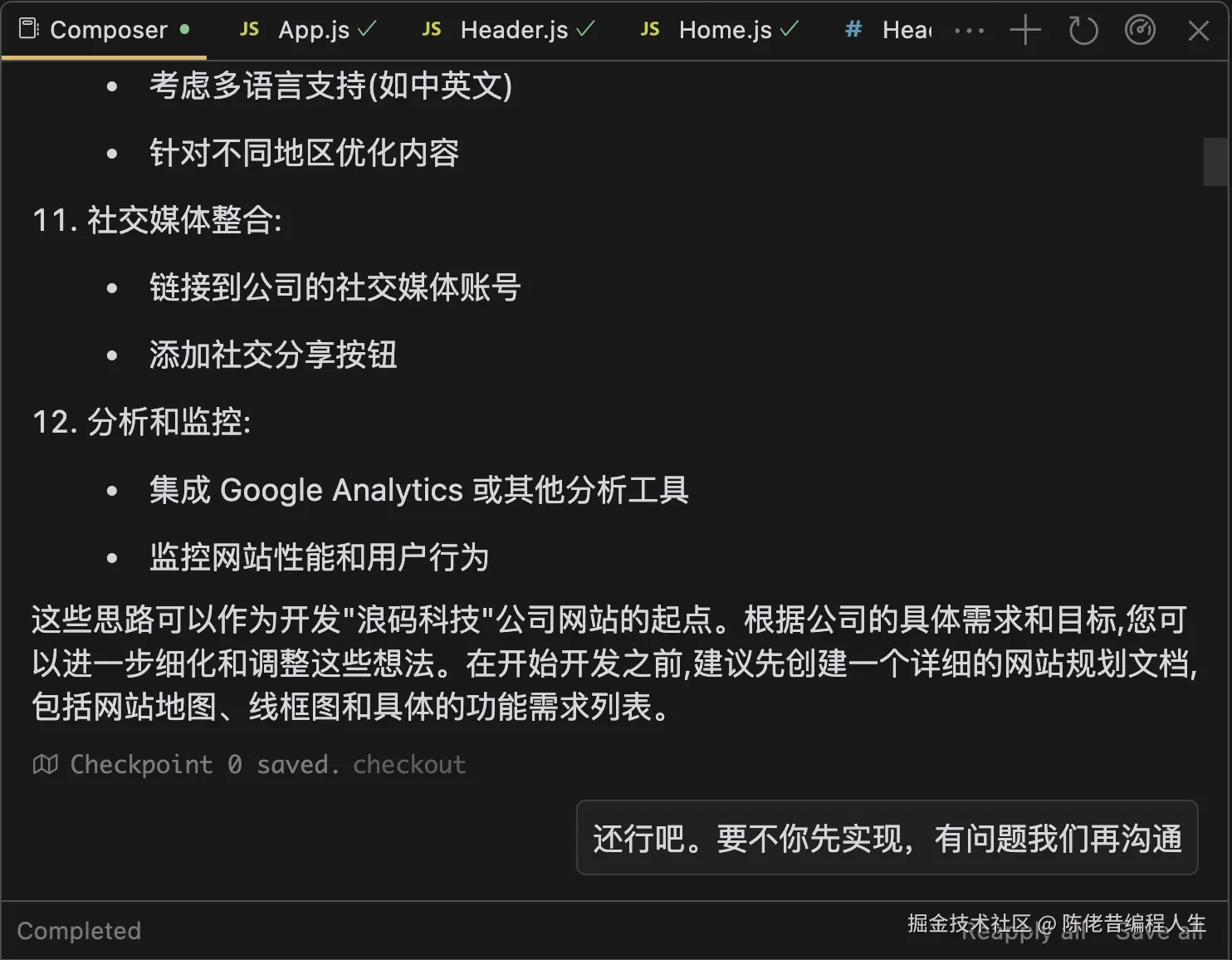
Task: Open the gauge/usage icon in the header
Action: pos(1140,30)
